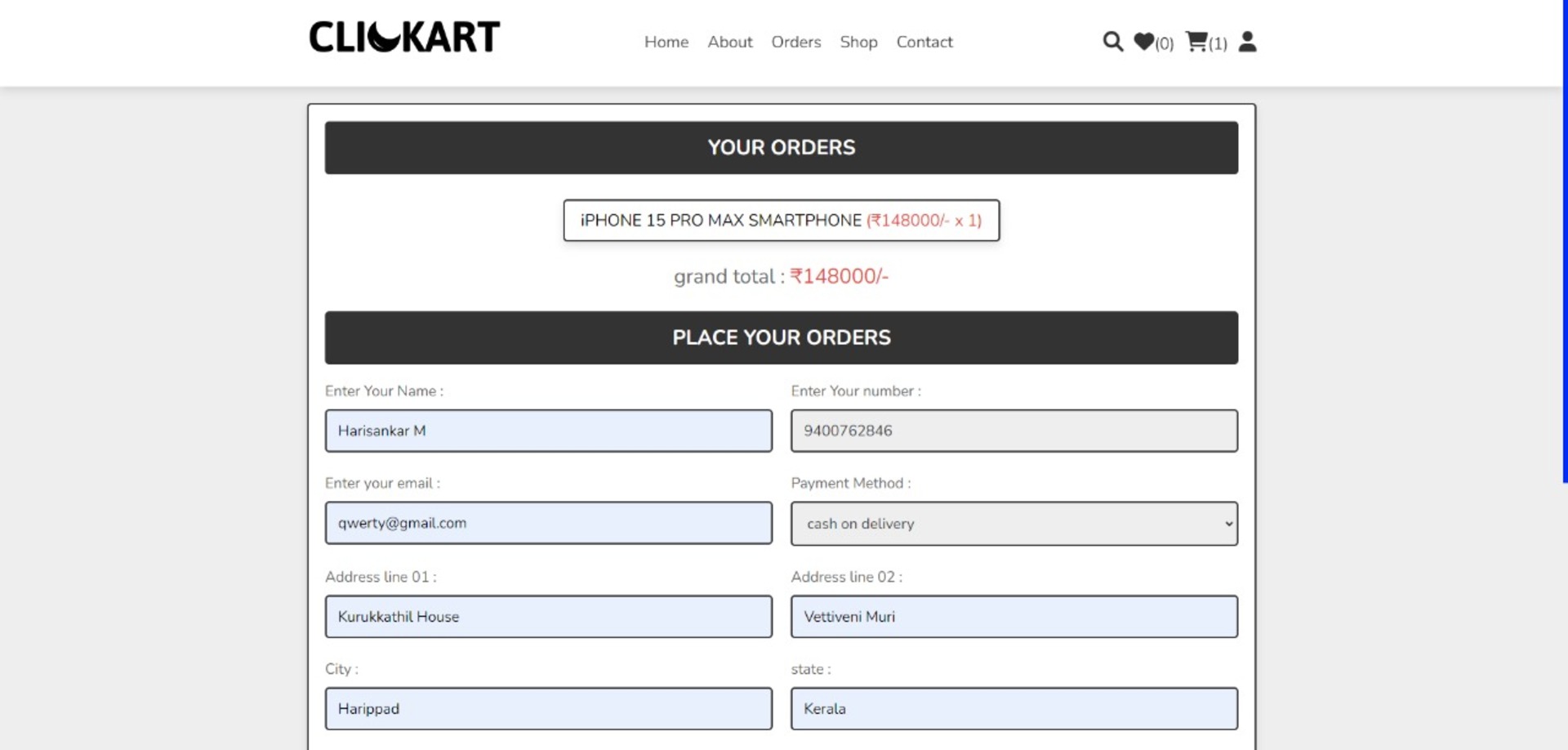Click the PLACE YOUR ORDERS heading

782,337
